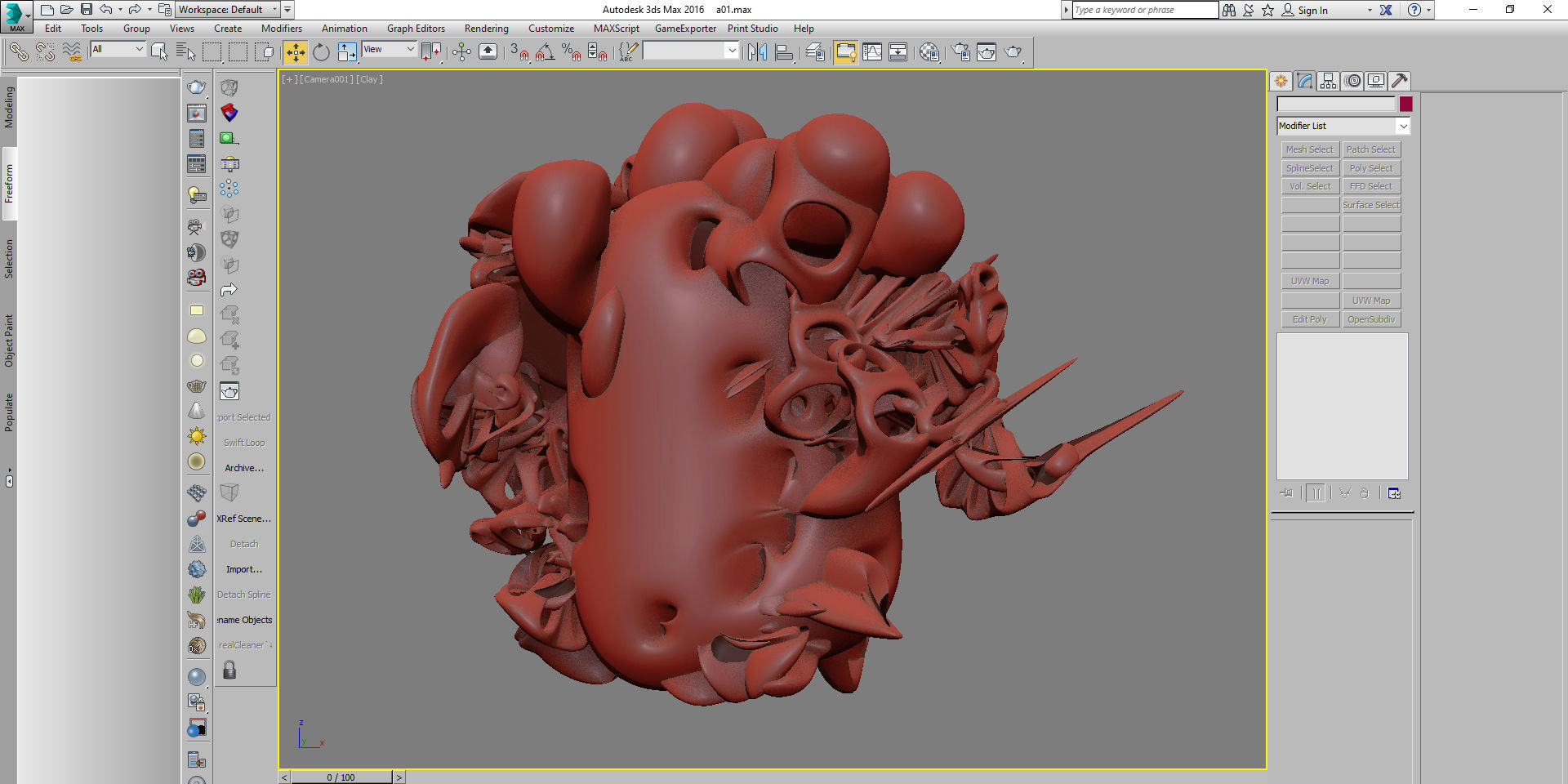This screenshot has width=1568, height=784.
Task: Switch to the Create command panel tab
Action: [1281, 81]
